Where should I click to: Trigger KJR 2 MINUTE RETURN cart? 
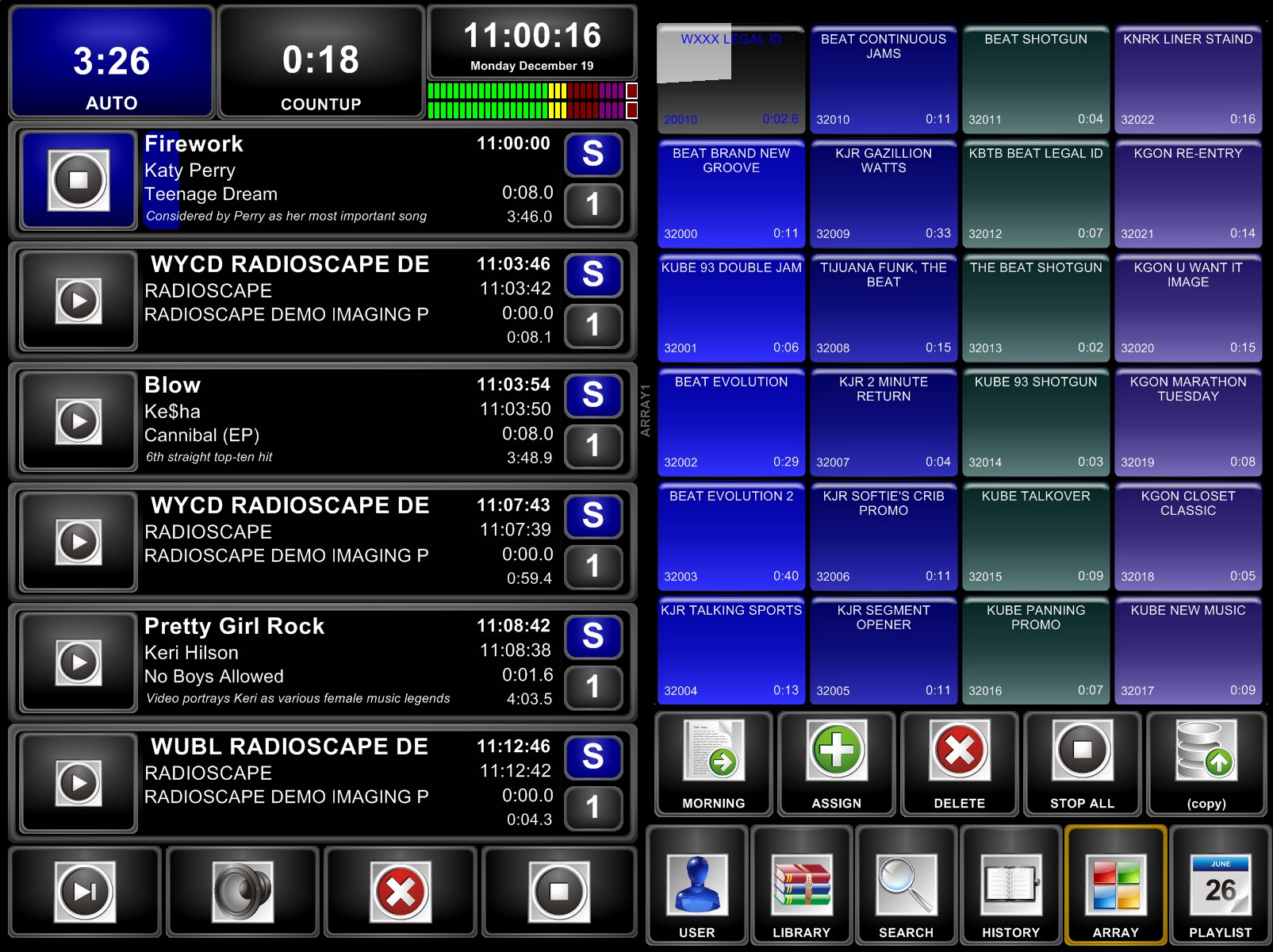point(884,422)
